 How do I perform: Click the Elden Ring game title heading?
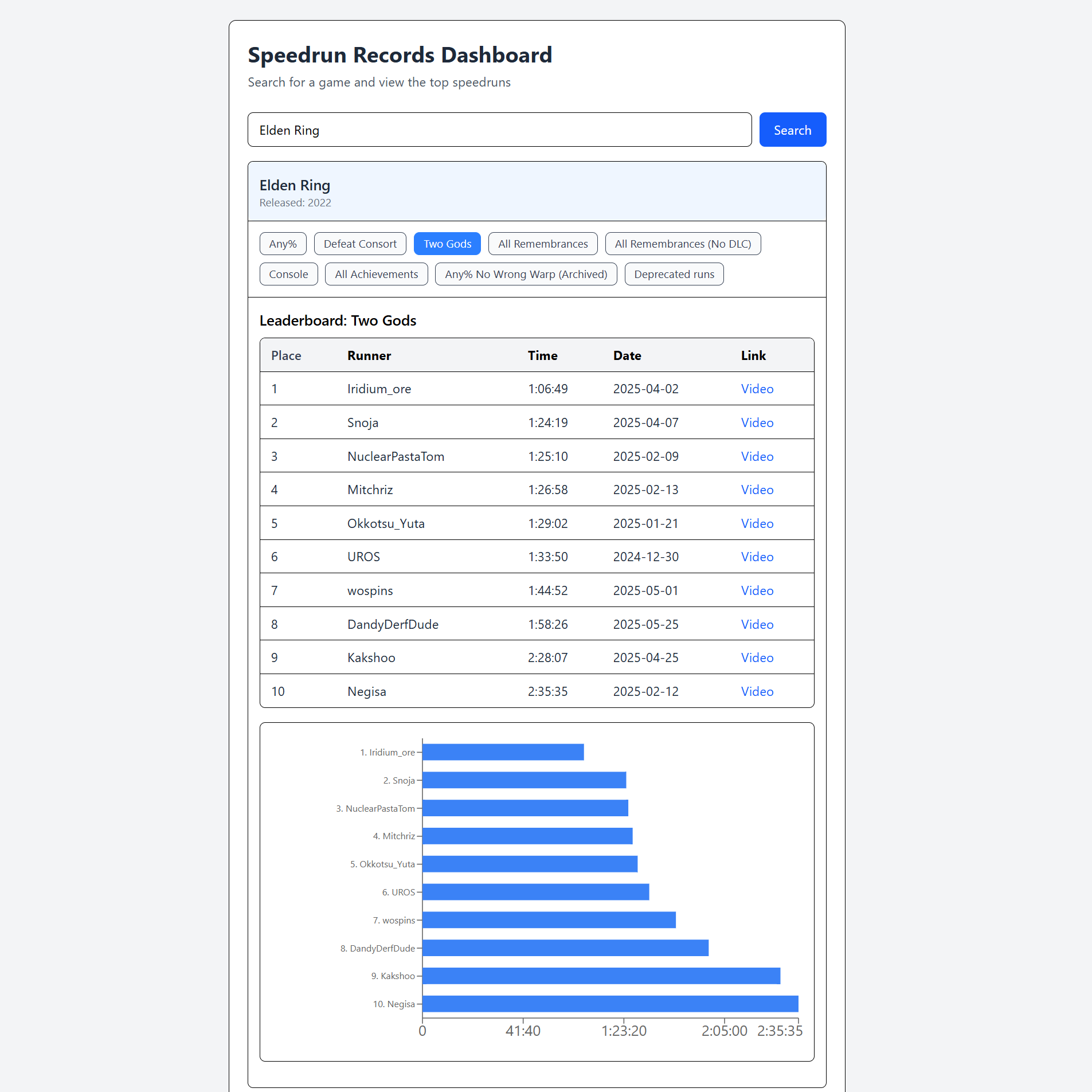click(295, 185)
